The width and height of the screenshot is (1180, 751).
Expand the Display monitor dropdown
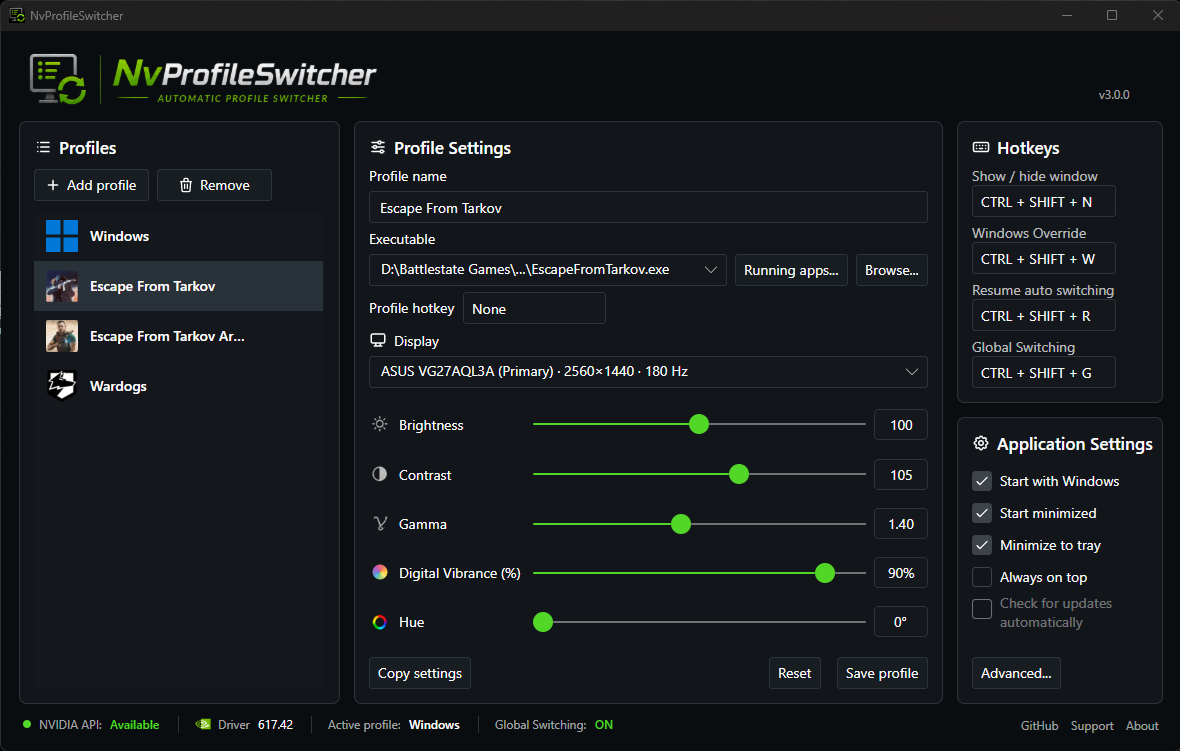point(911,372)
